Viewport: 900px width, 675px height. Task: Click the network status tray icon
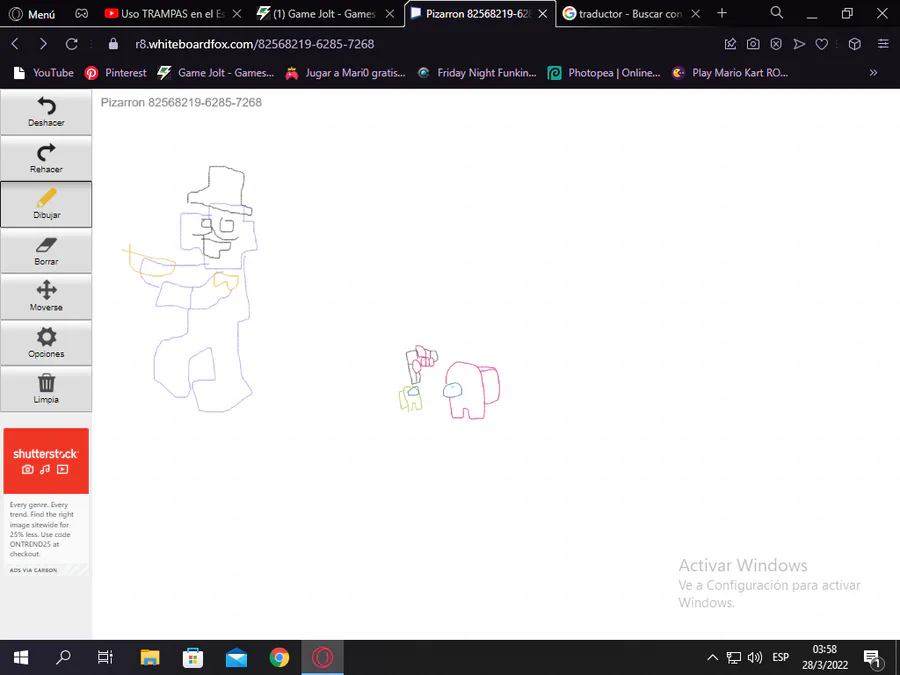(734, 657)
